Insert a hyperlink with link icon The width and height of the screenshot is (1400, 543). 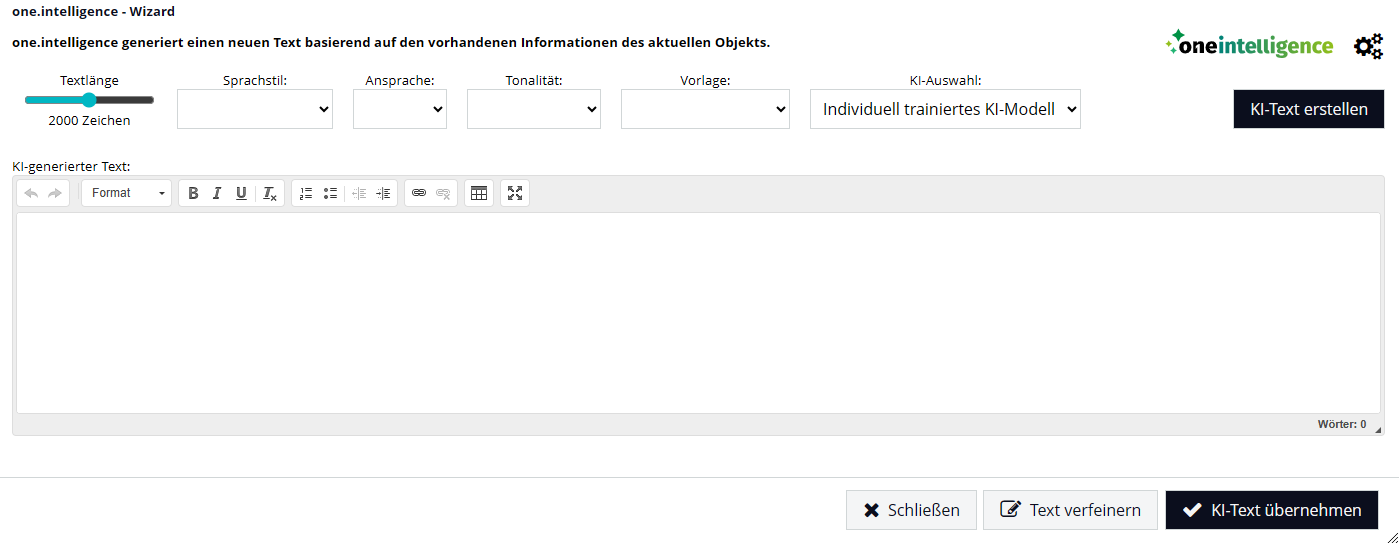(419, 193)
